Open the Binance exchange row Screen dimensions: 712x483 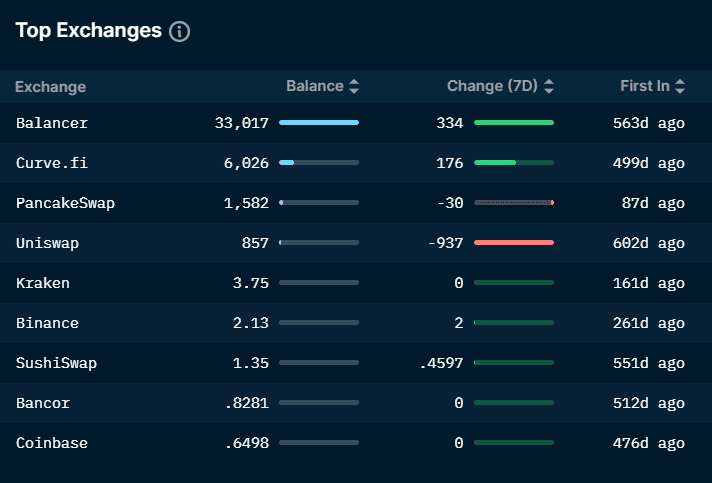pyautogui.click(x=47, y=323)
